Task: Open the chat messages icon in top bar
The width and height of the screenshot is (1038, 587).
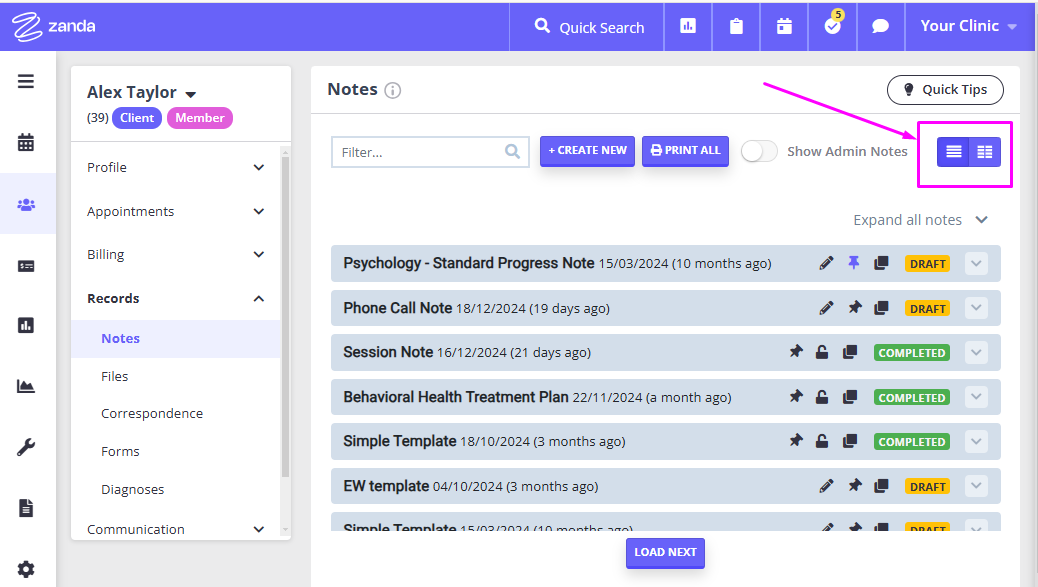Action: pyautogui.click(x=880, y=26)
